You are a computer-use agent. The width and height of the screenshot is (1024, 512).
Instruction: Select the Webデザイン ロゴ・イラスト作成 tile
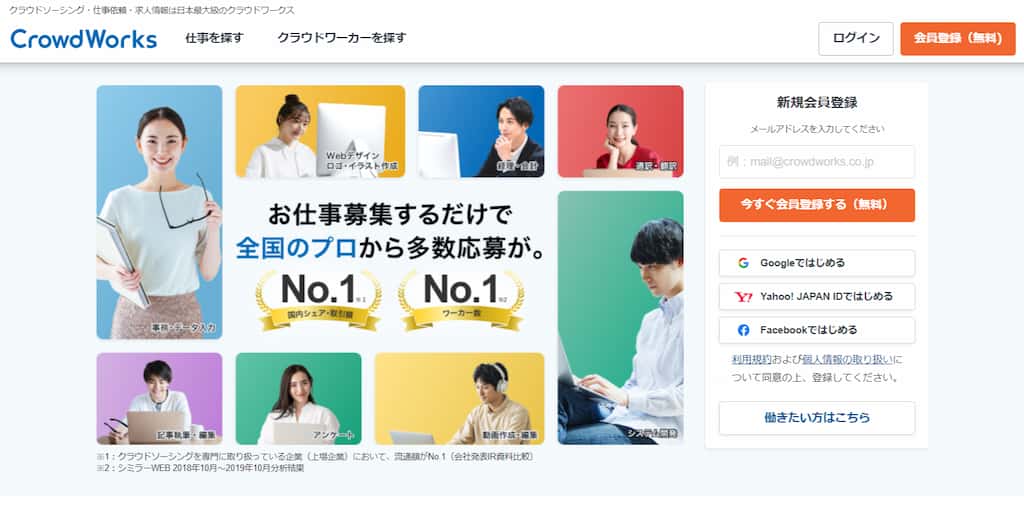coord(320,131)
